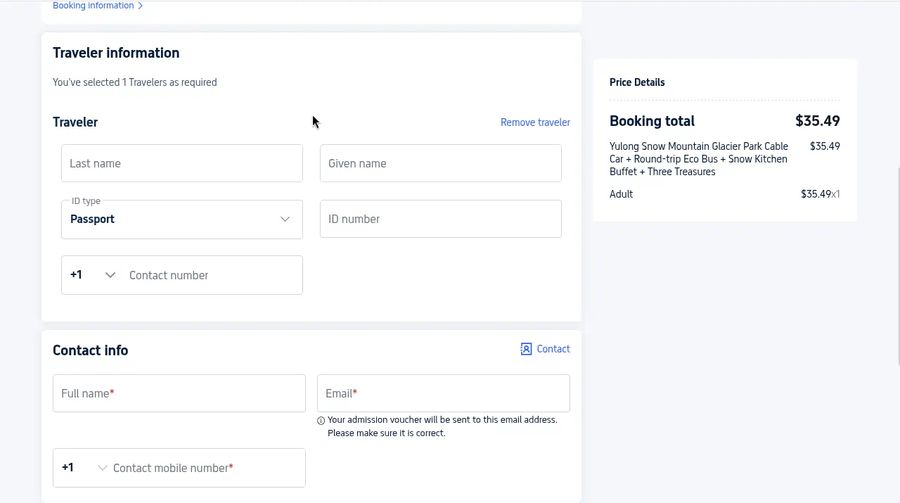
Task: Click the Price Details heading
Action: click(637, 82)
